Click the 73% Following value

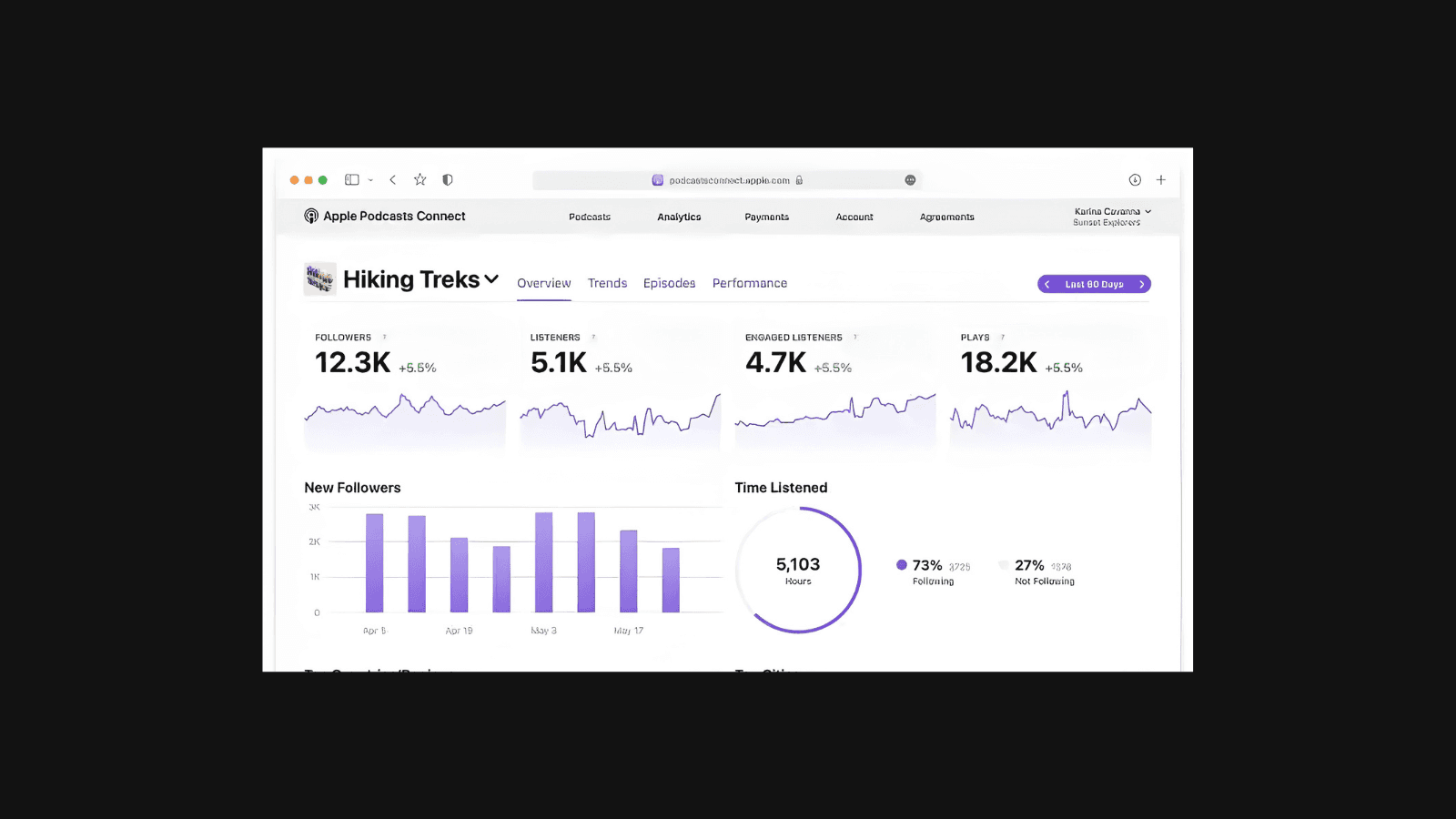pos(927,565)
